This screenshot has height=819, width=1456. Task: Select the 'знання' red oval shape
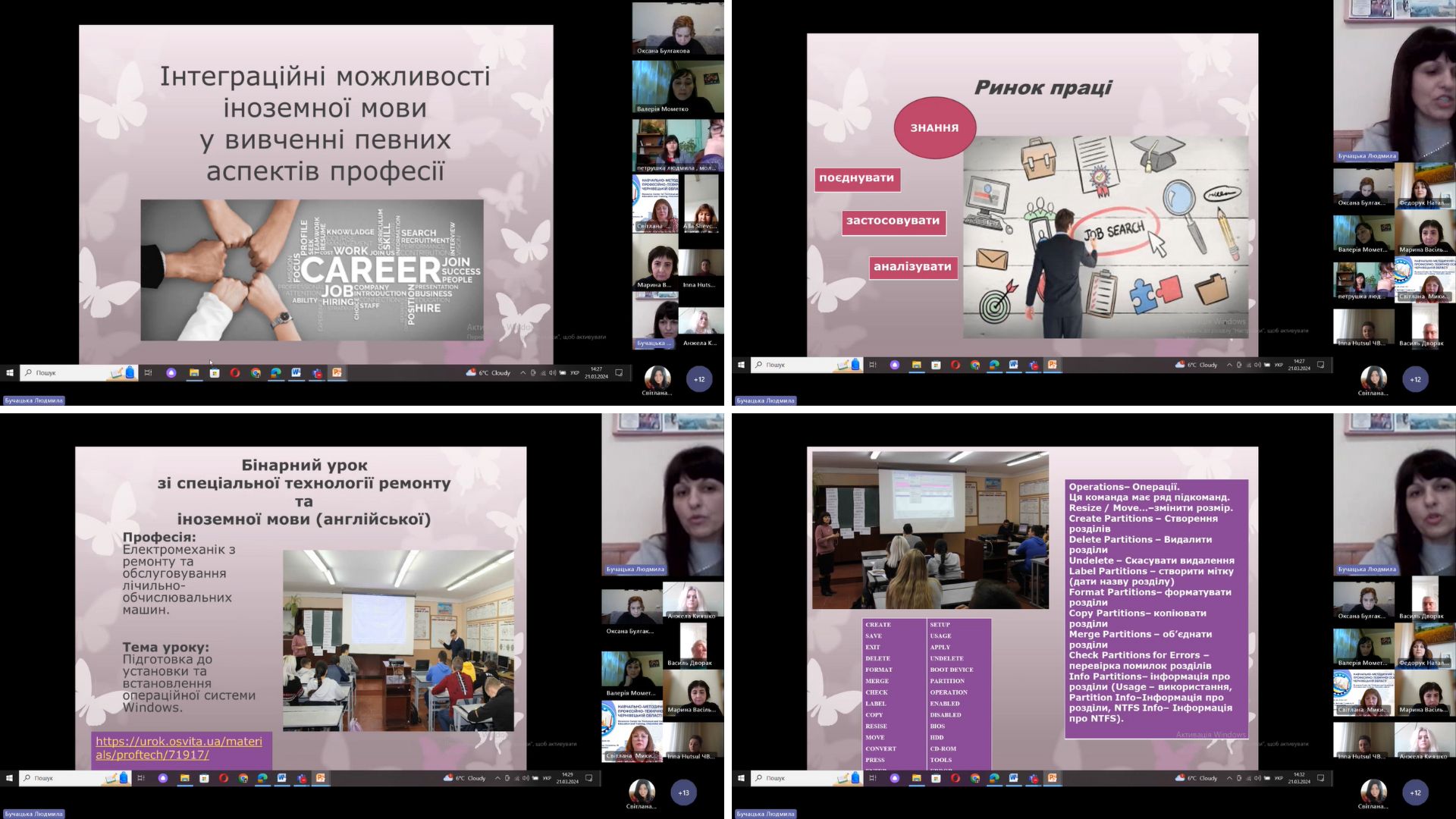934,127
